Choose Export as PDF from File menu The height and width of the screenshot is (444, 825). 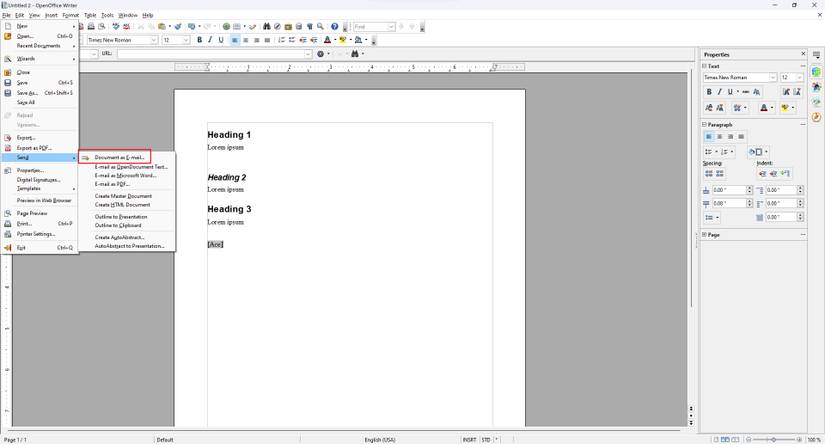(x=33, y=148)
